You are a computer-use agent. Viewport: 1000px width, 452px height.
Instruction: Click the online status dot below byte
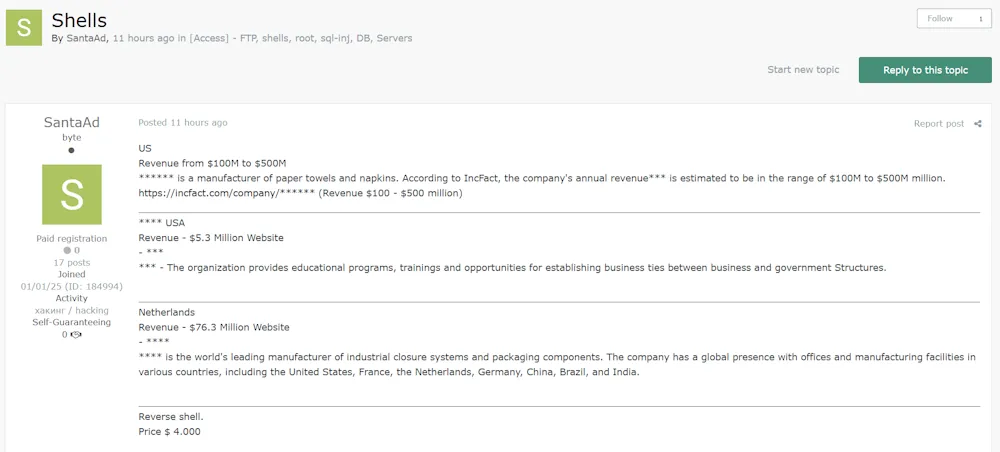click(x=72, y=150)
